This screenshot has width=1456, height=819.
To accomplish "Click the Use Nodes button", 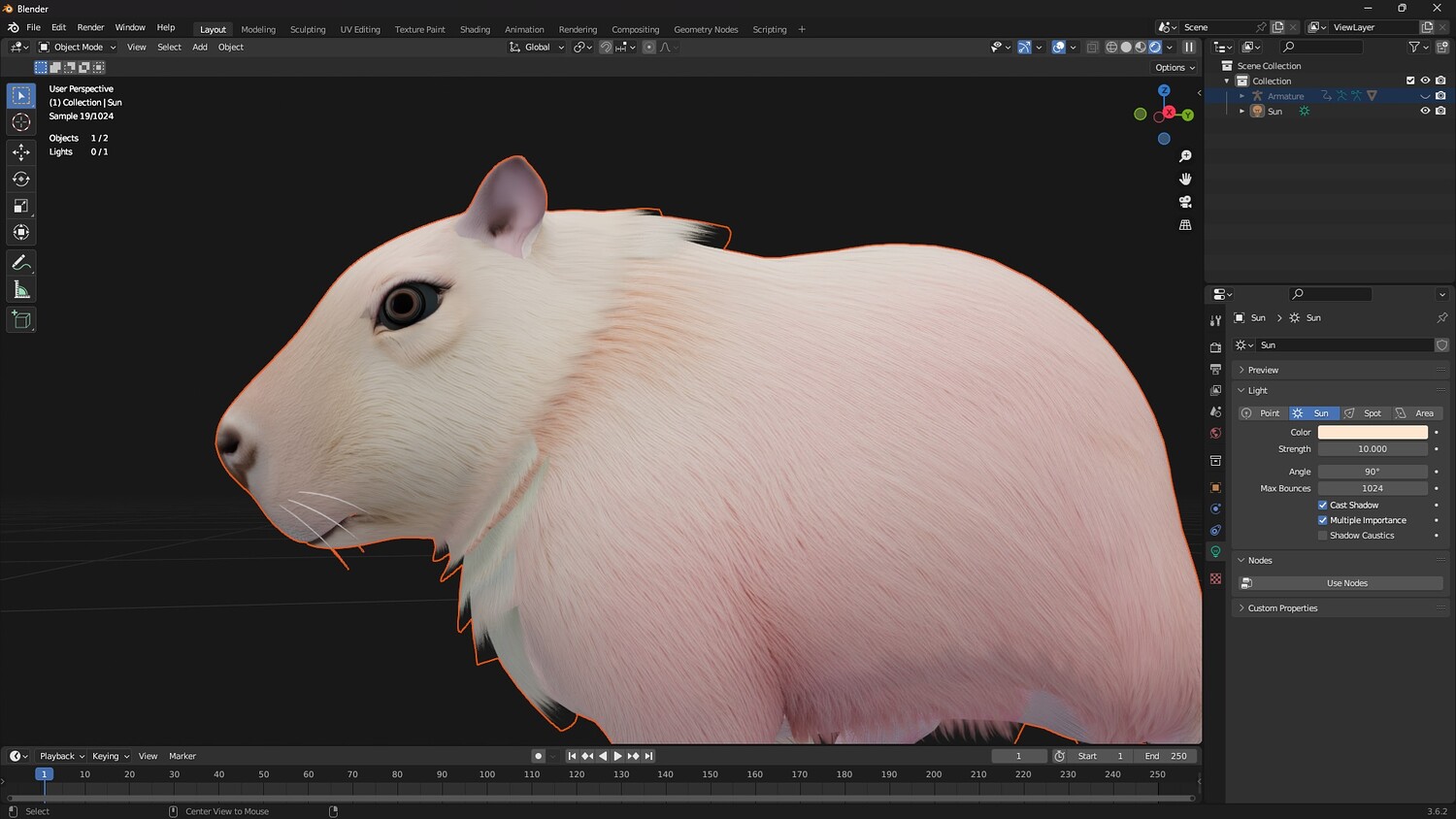I will click(x=1346, y=583).
